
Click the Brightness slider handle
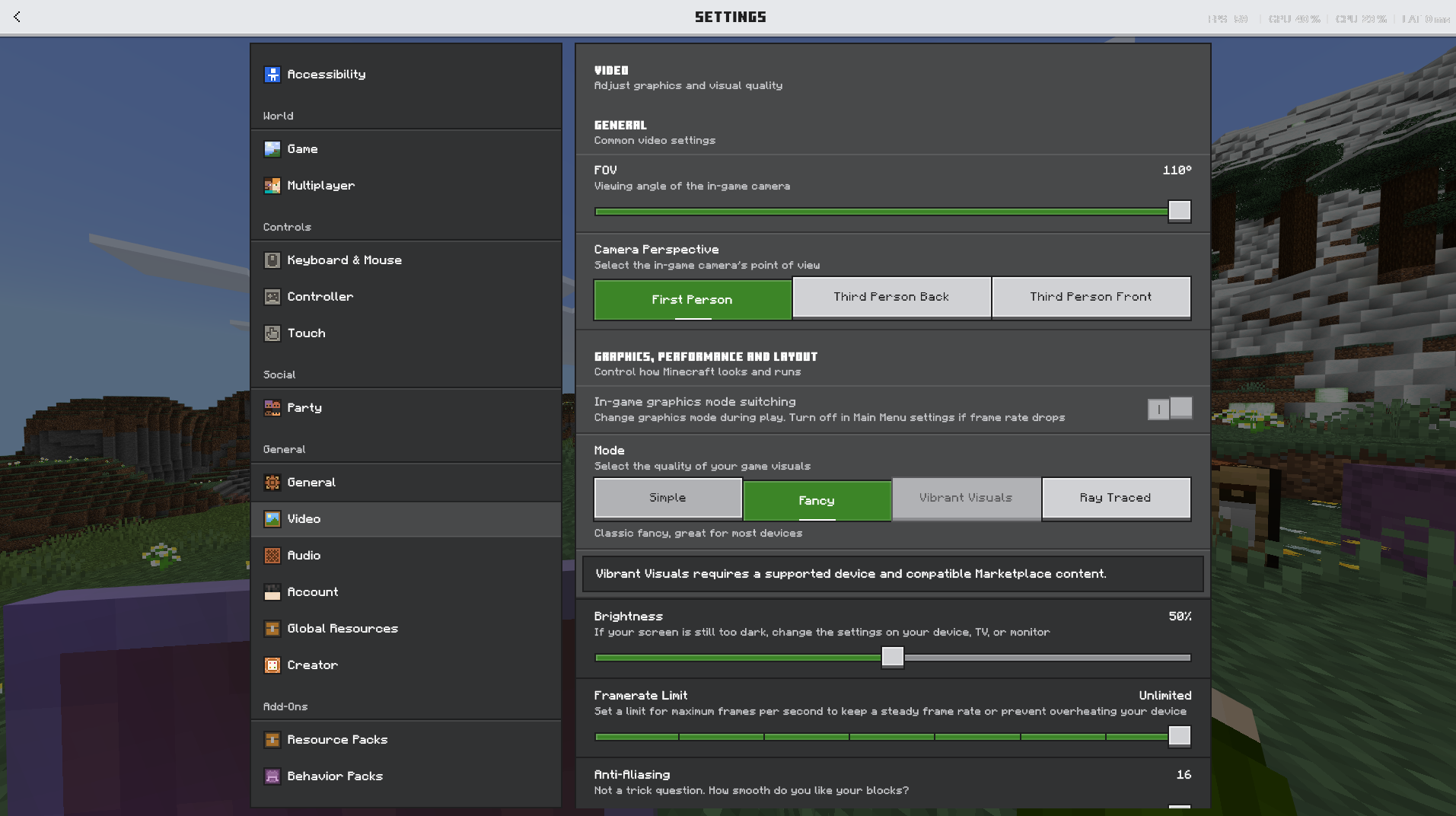893,657
